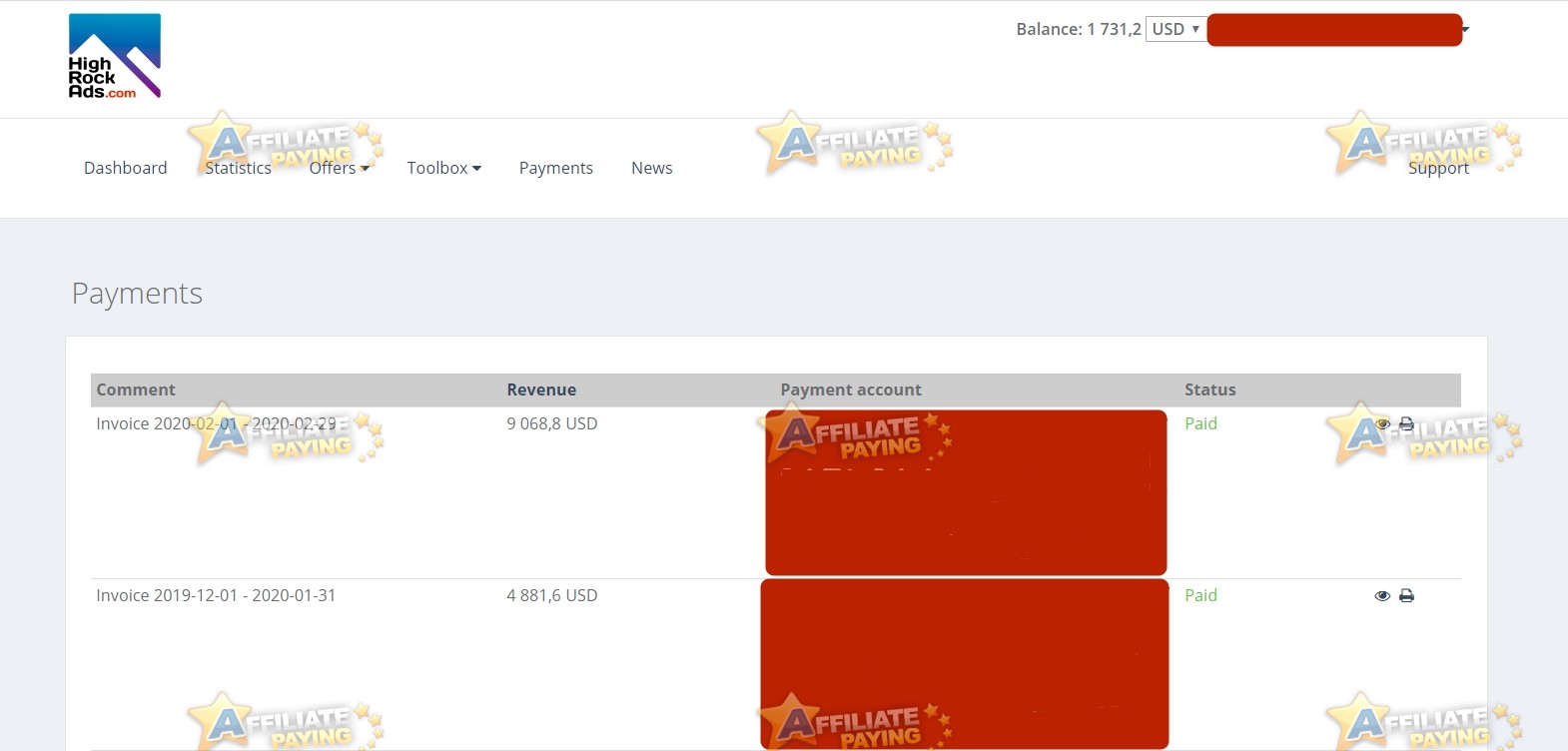Click the Payment account column header
Screen dimensions: 1568x751
pos(851,389)
